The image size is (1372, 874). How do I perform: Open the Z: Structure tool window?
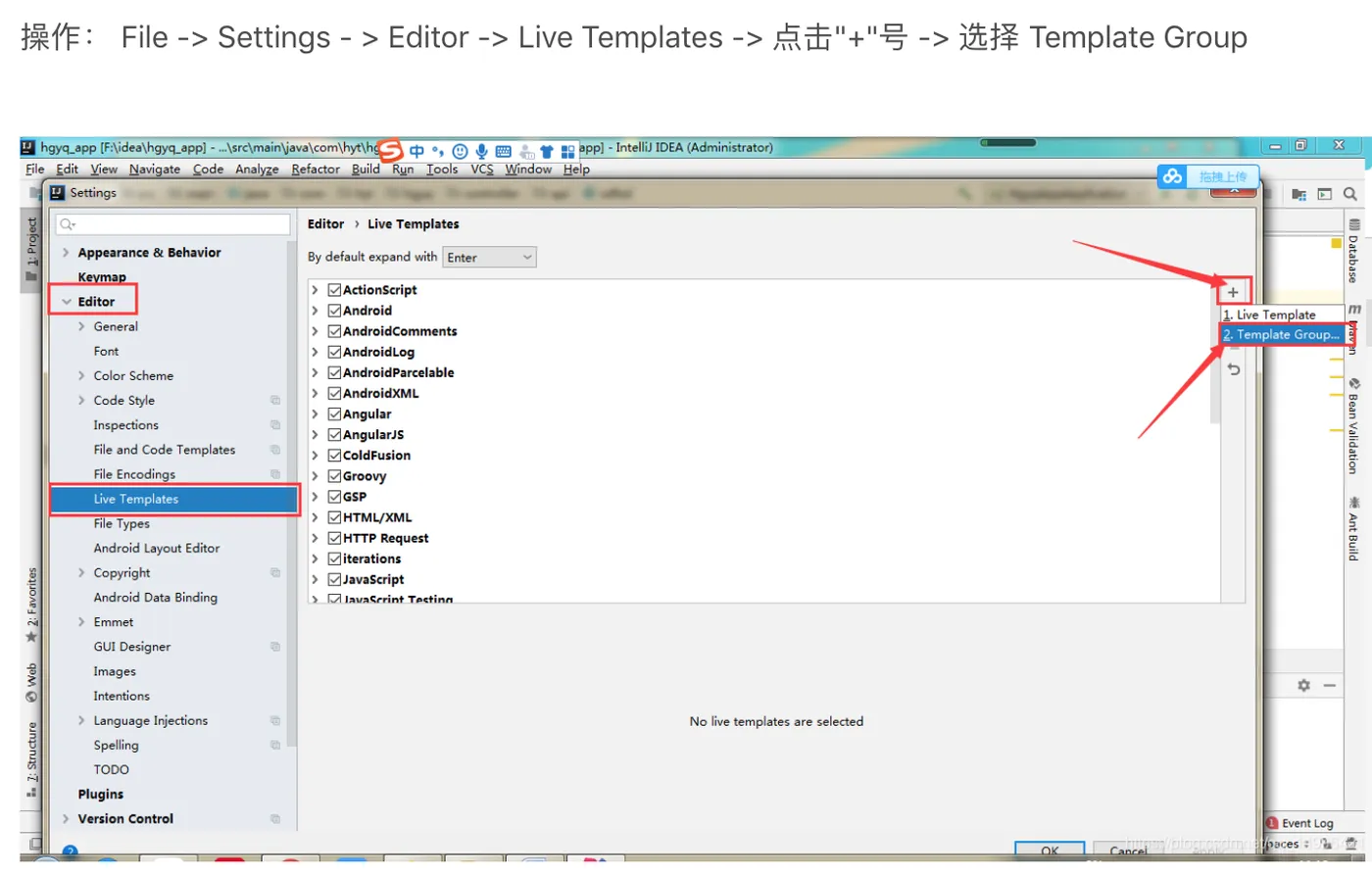click(x=31, y=759)
